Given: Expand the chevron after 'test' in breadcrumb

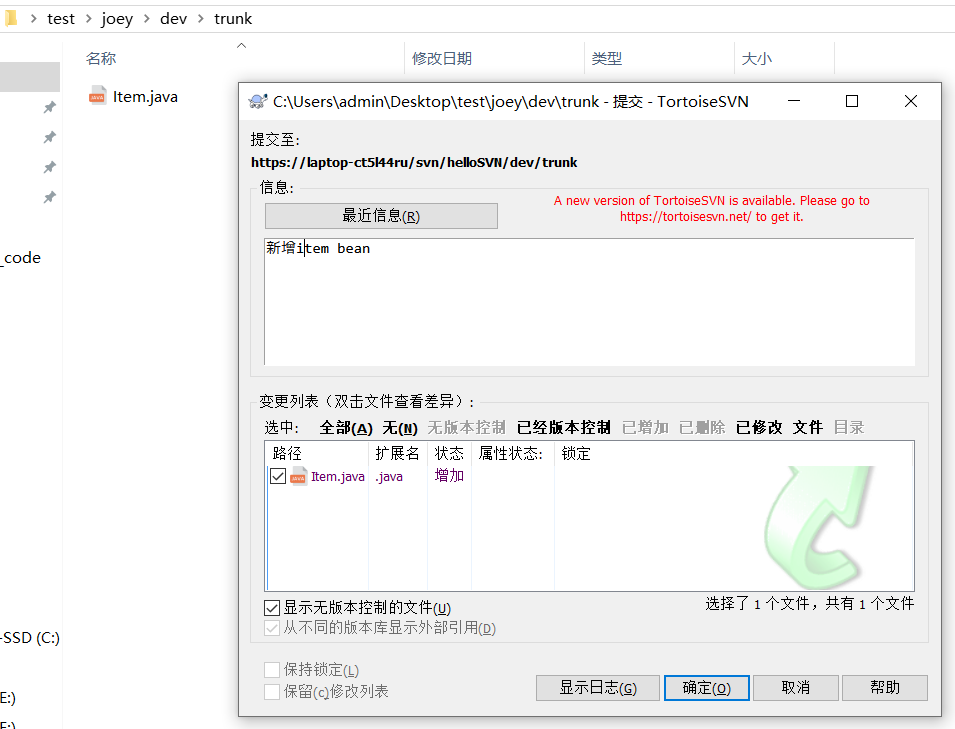Looking at the screenshot, I should pyautogui.click(x=89, y=19).
